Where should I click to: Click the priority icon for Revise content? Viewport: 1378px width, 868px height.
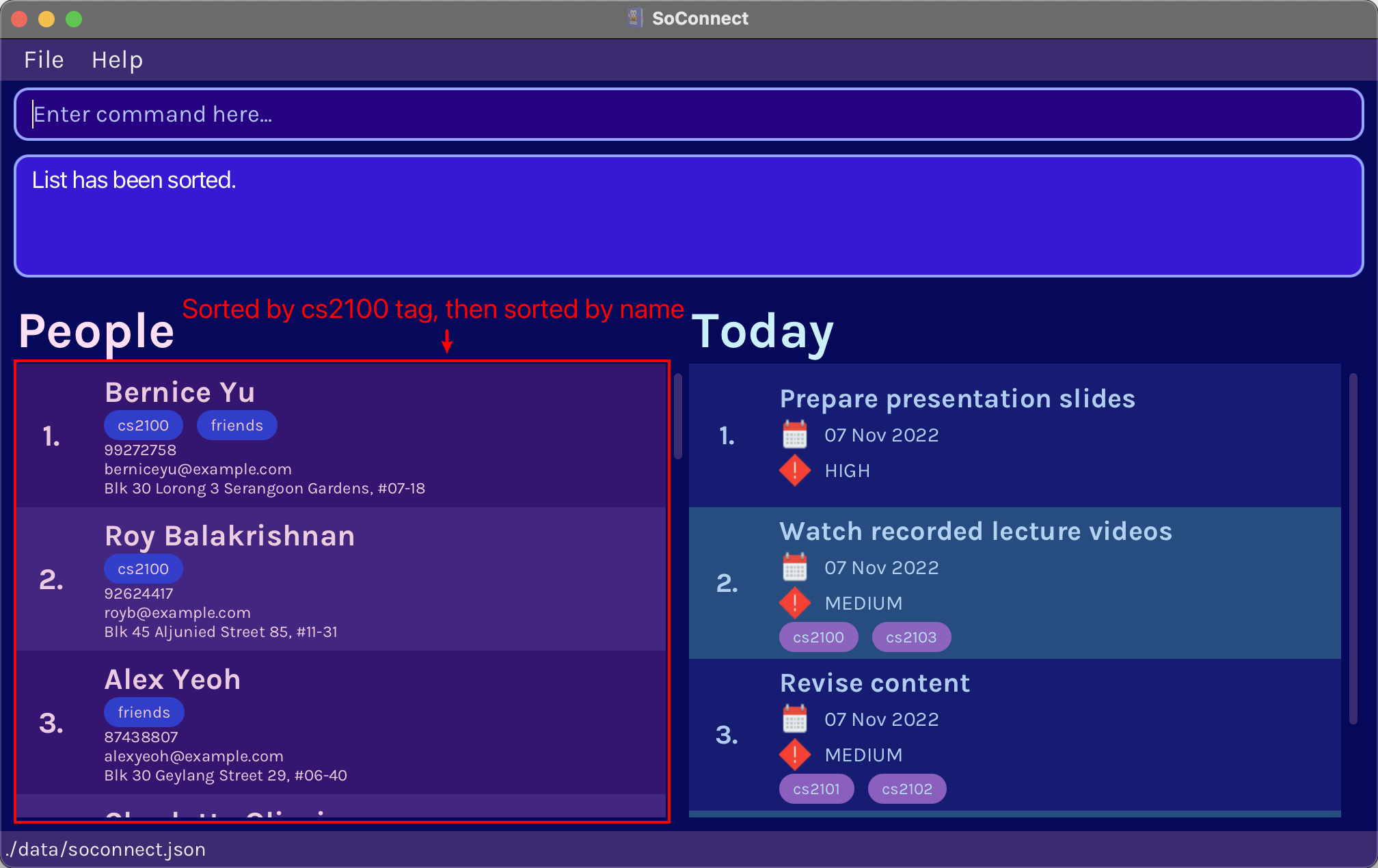pyautogui.click(x=794, y=755)
